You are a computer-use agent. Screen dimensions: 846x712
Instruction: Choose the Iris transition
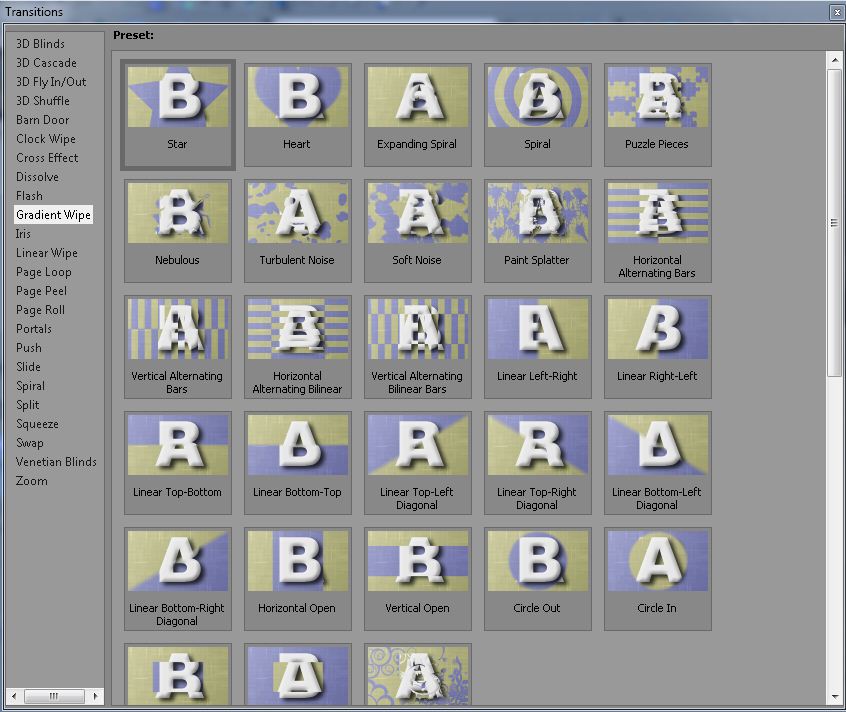click(23, 234)
